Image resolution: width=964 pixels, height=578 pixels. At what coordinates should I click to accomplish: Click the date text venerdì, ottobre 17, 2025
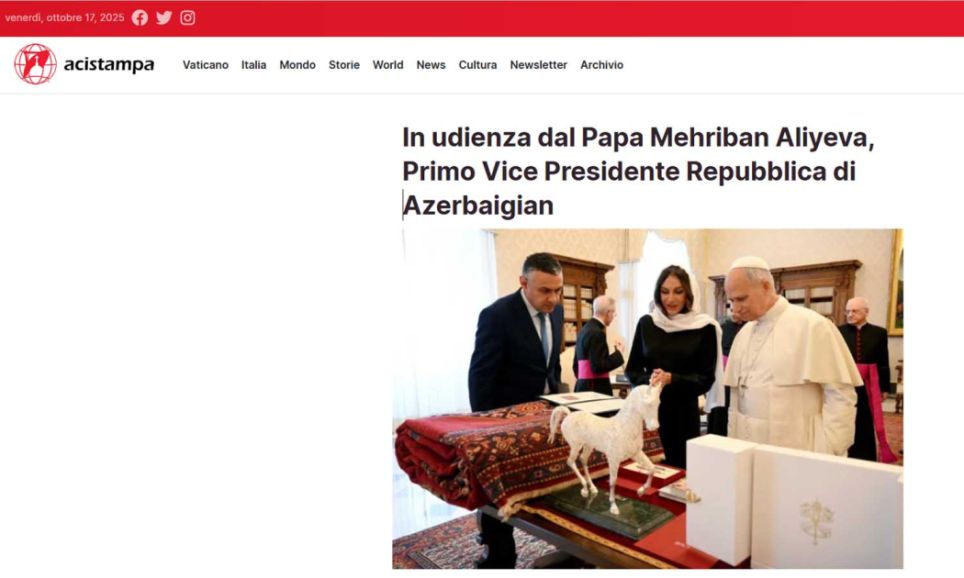65,18
